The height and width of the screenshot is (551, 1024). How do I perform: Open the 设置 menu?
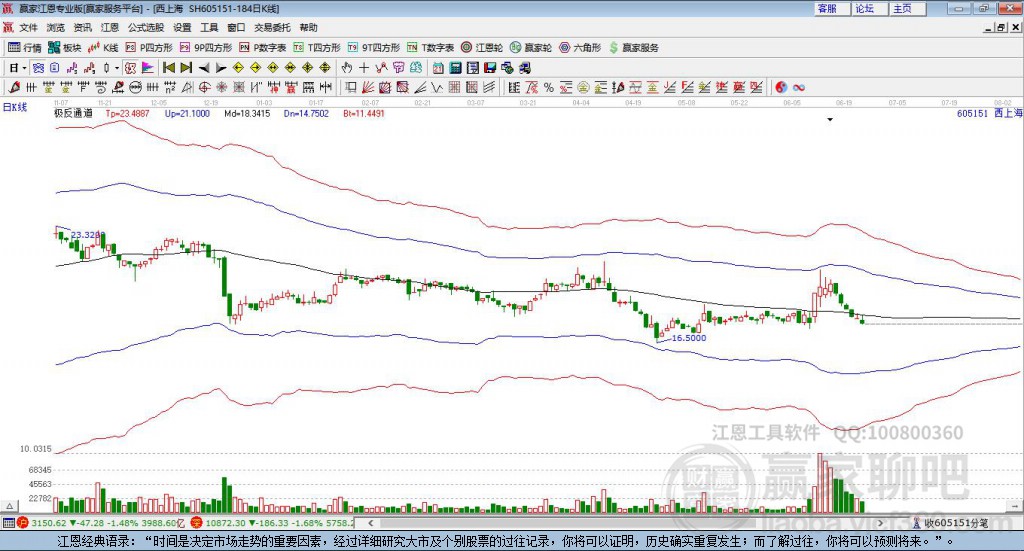[182, 27]
